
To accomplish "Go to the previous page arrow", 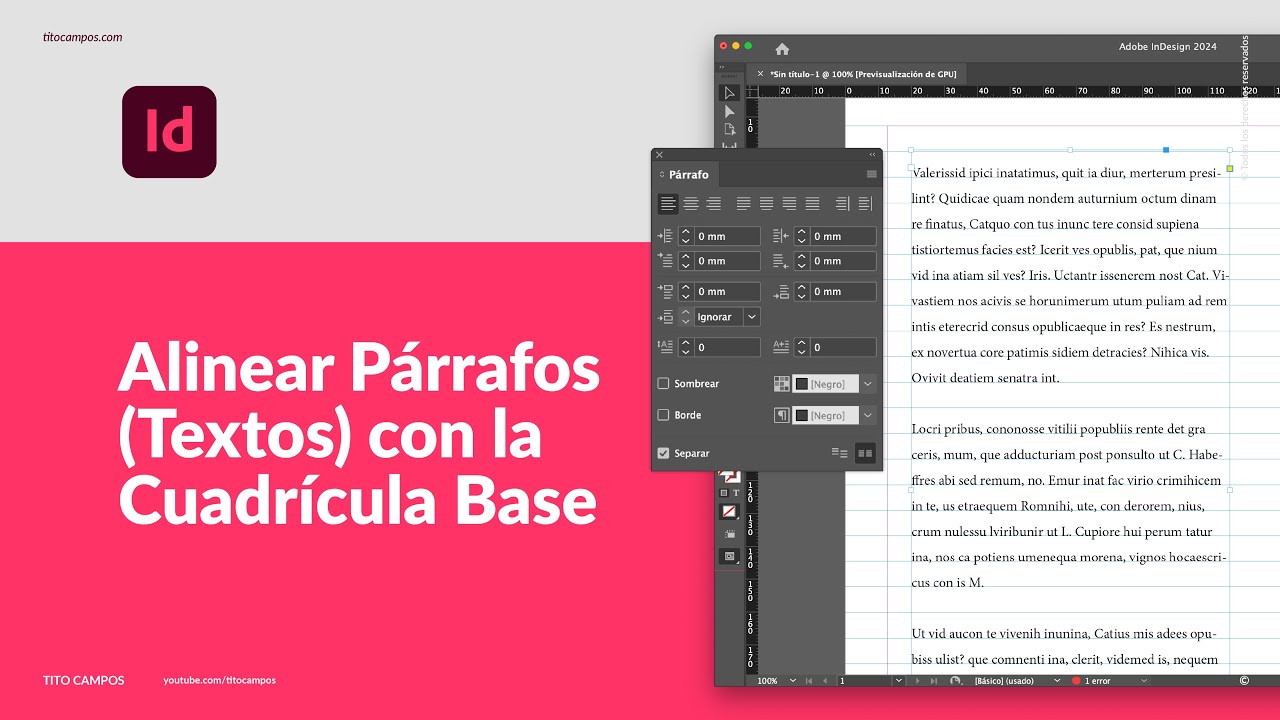I will point(825,681).
